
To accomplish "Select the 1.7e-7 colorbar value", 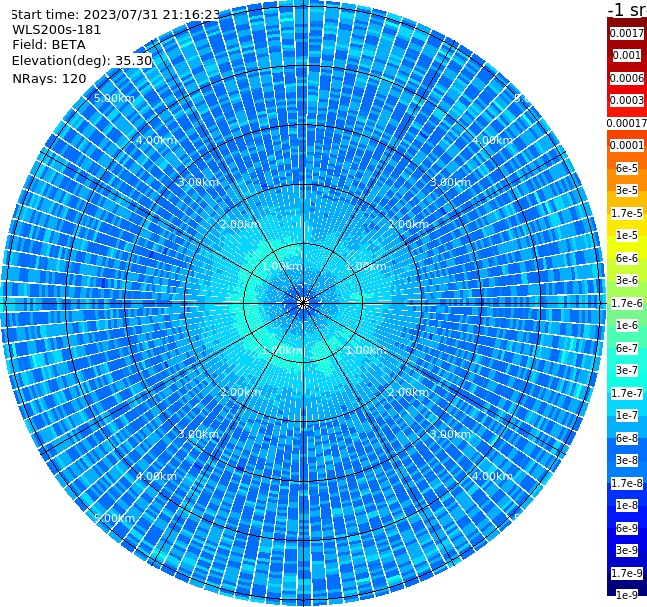I will [627, 393].
